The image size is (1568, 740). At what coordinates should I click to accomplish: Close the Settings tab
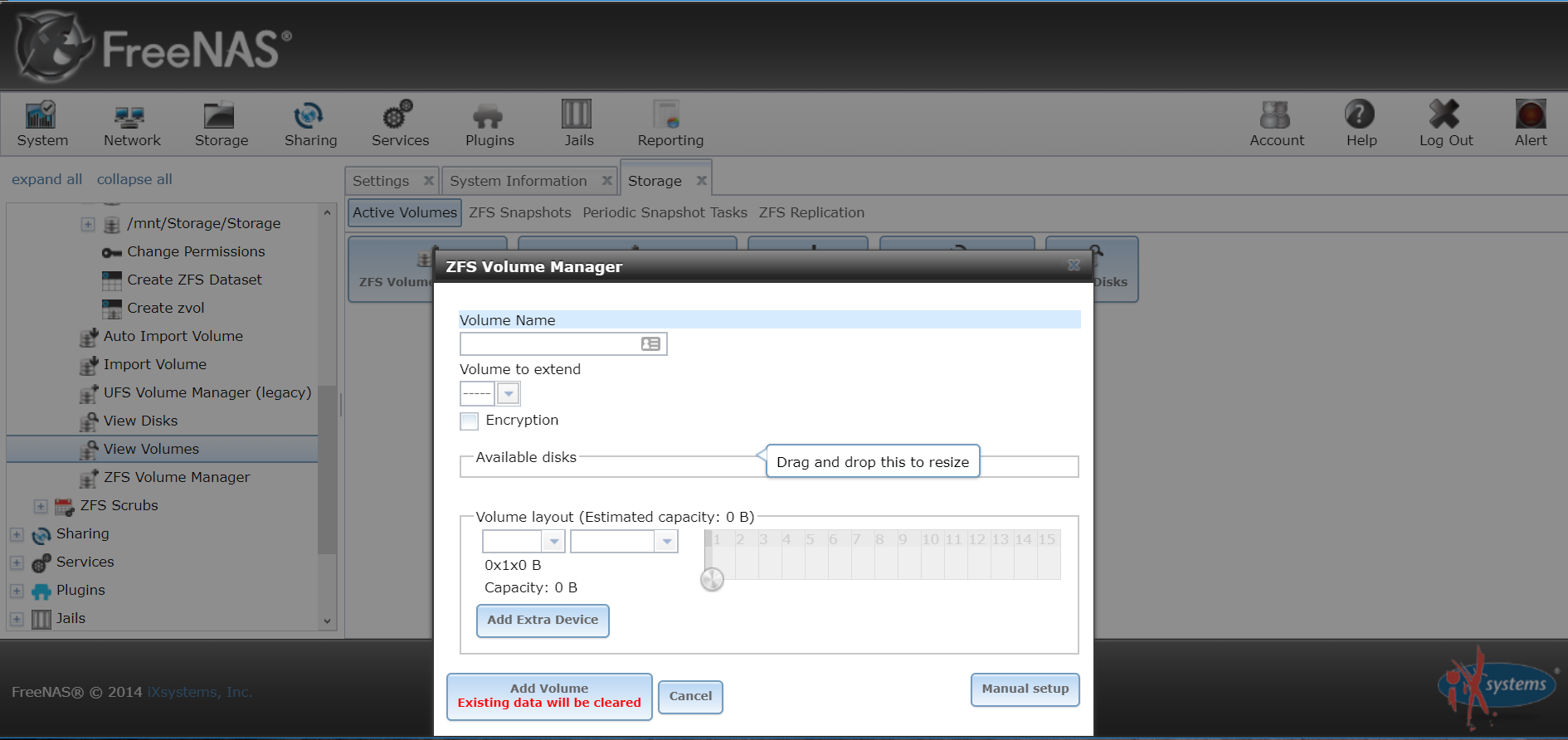[429, 181]
